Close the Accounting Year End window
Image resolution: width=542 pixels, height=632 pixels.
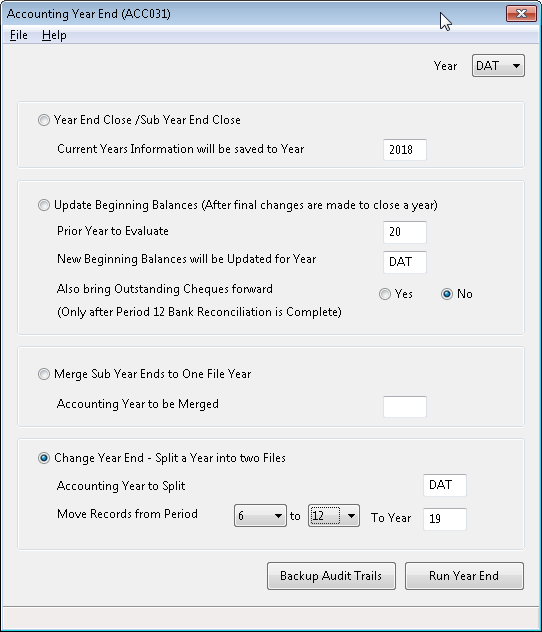click(521, 14)
